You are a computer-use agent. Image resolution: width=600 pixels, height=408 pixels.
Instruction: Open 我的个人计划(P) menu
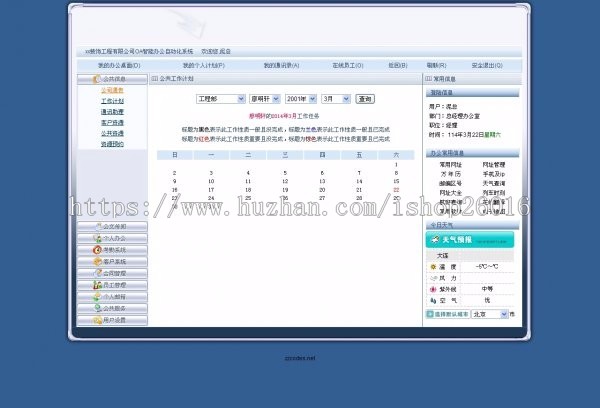coord(204,65)
